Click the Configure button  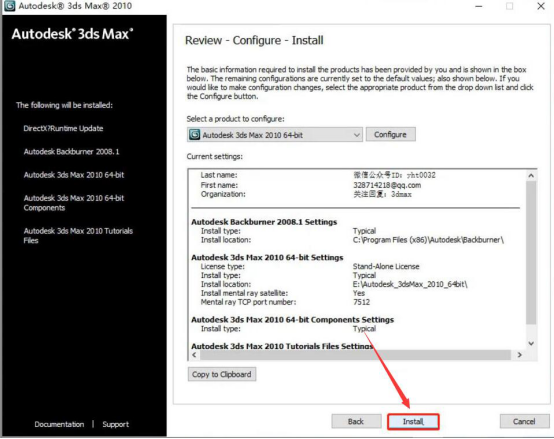(x=390, y=135)
